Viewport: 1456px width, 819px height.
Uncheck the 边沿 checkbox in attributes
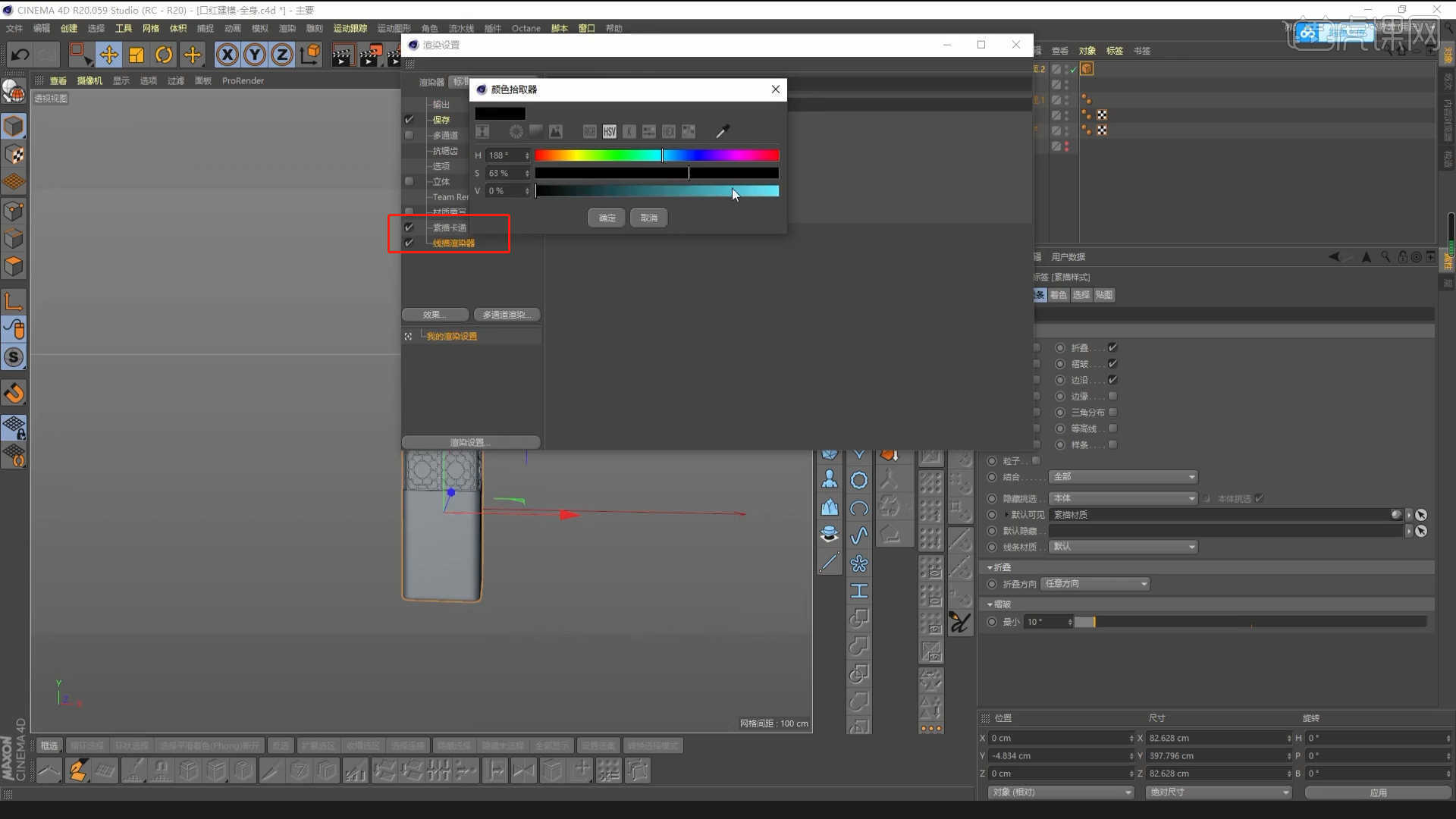click(x=1112, y=380)
